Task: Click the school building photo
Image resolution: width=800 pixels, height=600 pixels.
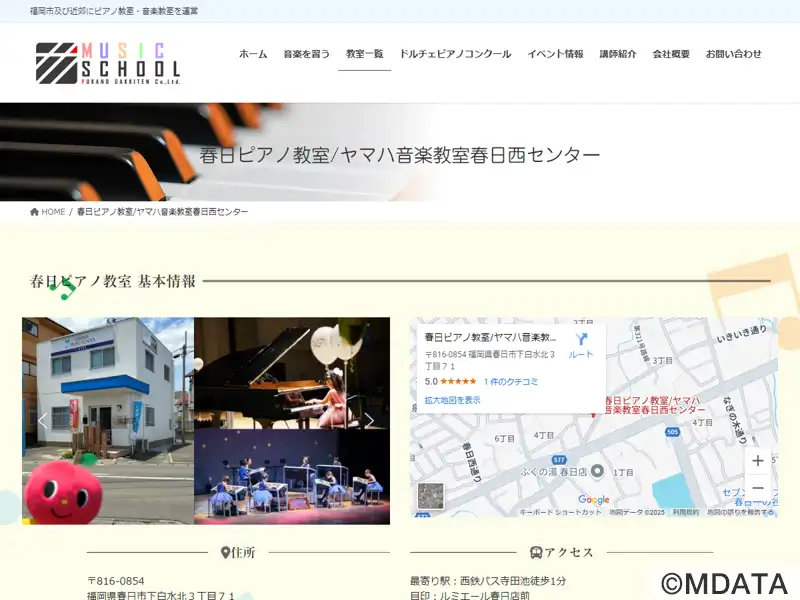Action: [x=108, y=420]
